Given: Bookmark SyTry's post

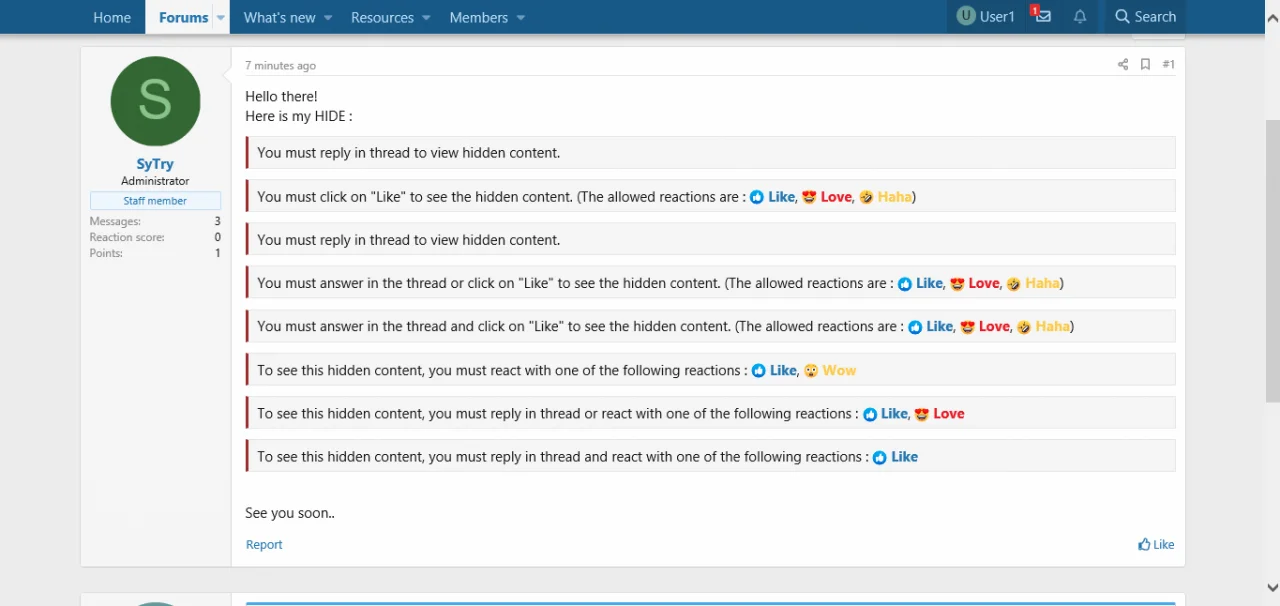Looking at the screenshot, I should pos(1145,64).
